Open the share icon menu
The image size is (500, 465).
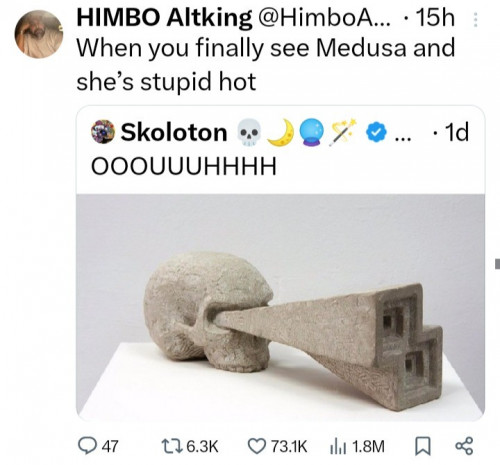pos(464,447)
